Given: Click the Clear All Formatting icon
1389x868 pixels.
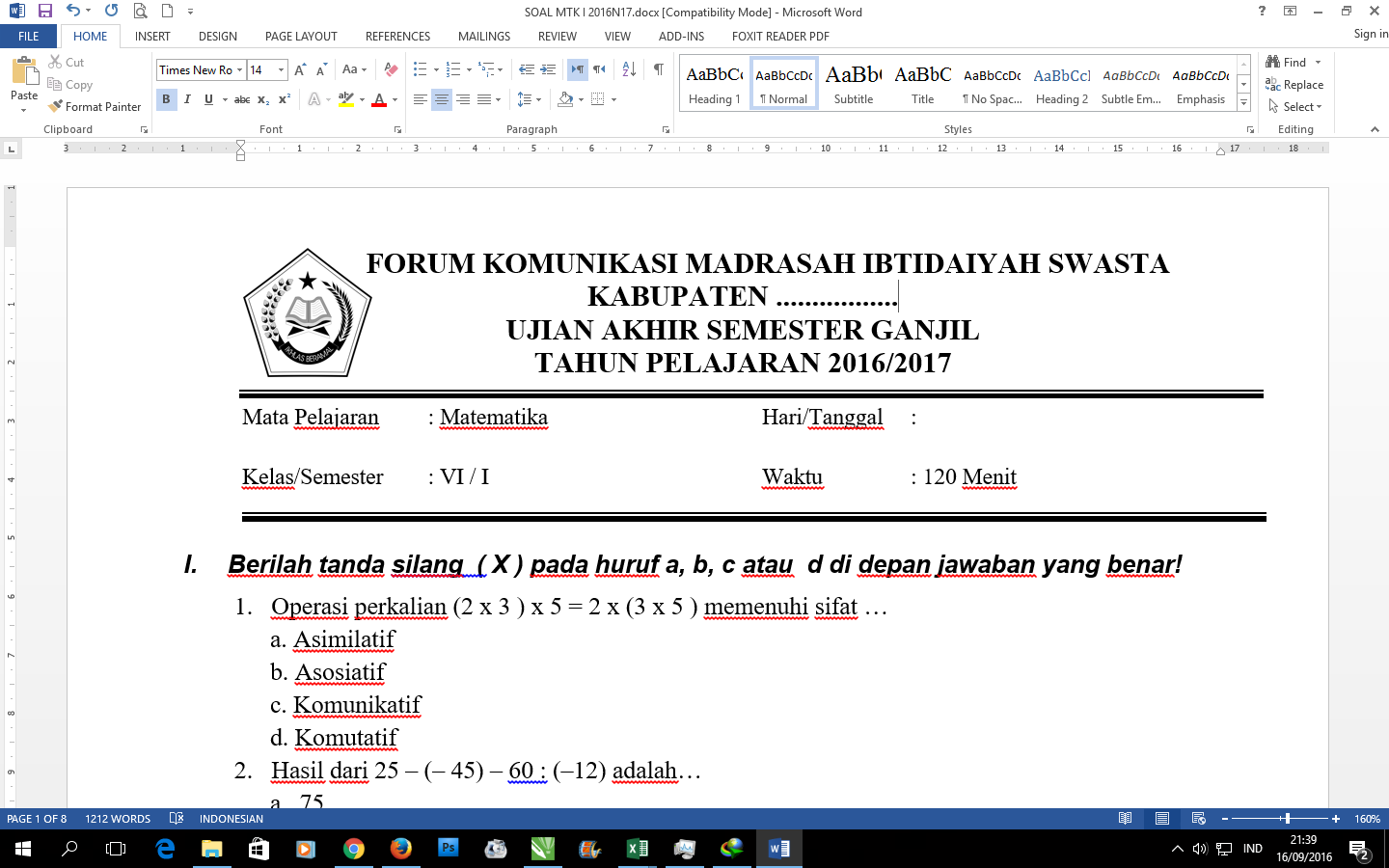Looking at the screenshot, I should (390, 70).
